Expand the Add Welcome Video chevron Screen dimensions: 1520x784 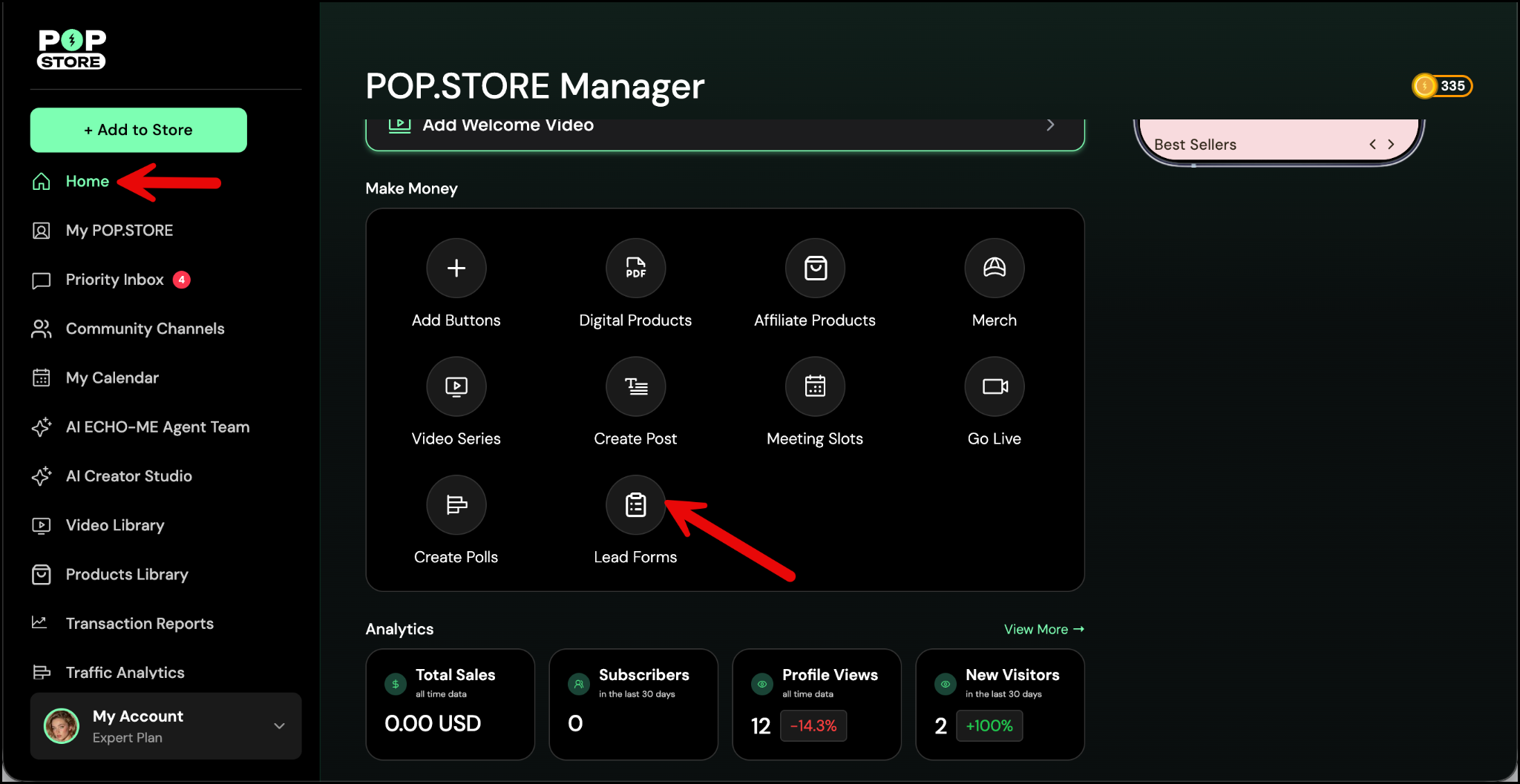pos(1050,125)
